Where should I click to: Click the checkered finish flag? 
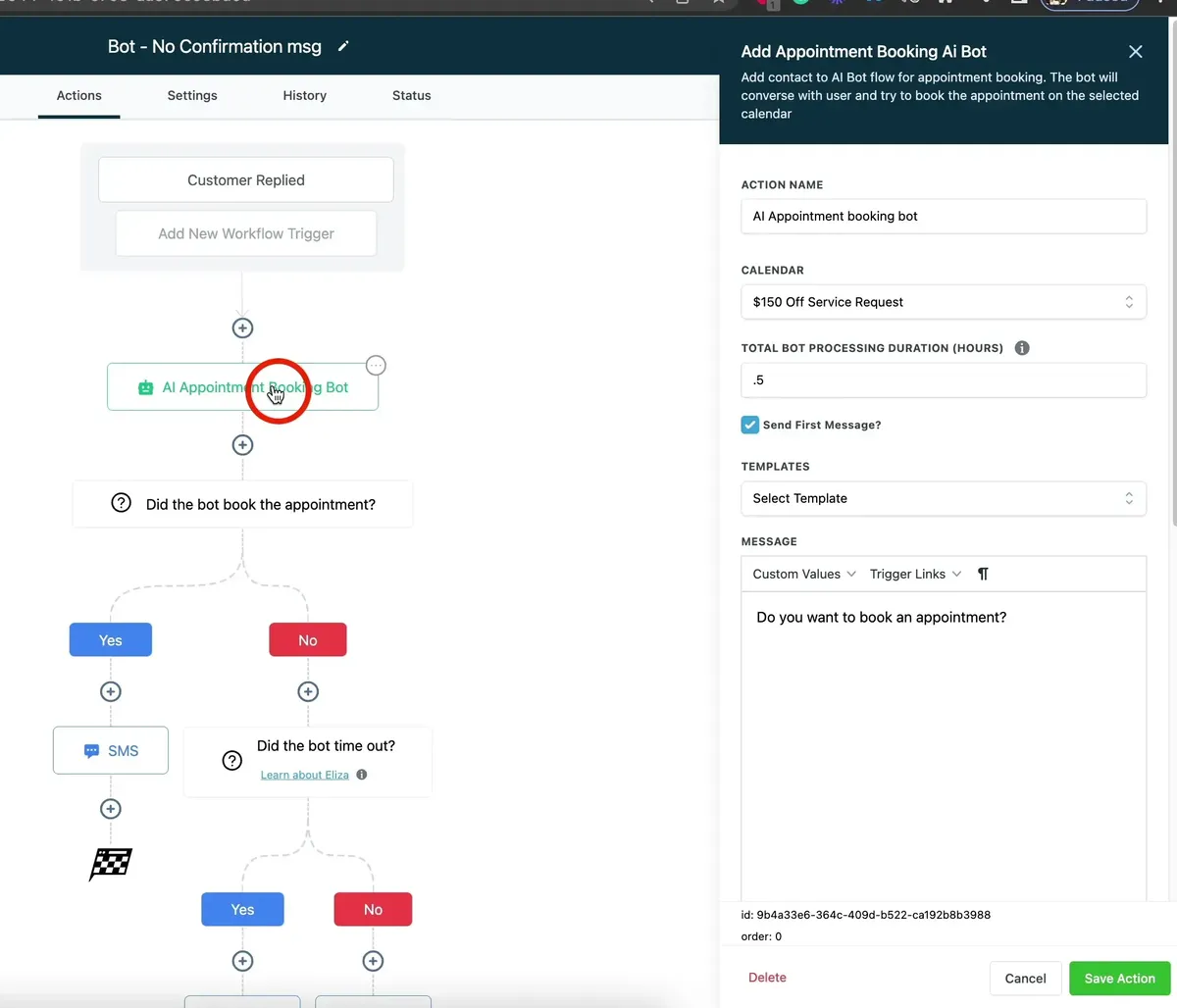point(111,864)
